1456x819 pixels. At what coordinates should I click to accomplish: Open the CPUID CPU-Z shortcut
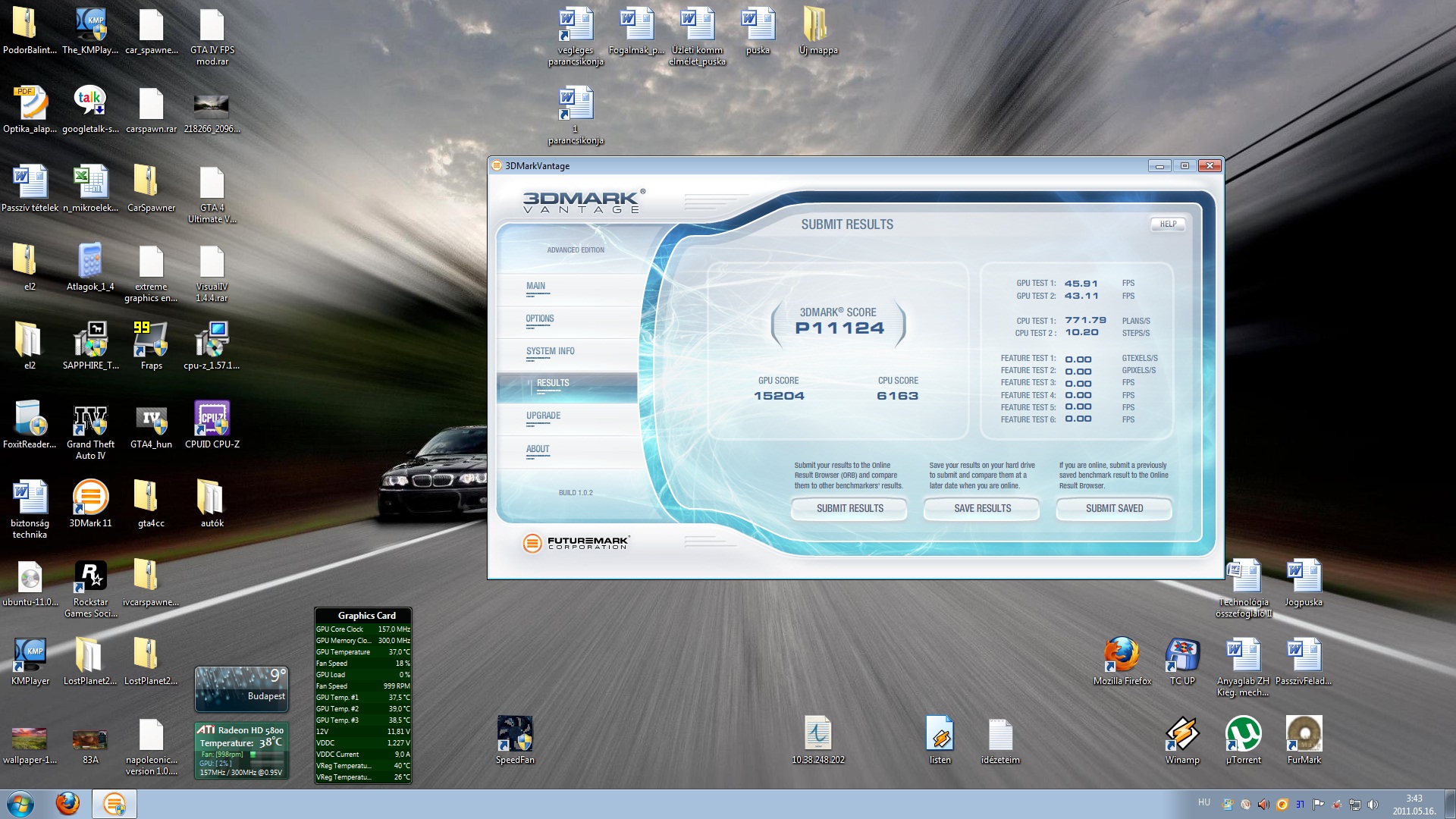coord(212,425)
